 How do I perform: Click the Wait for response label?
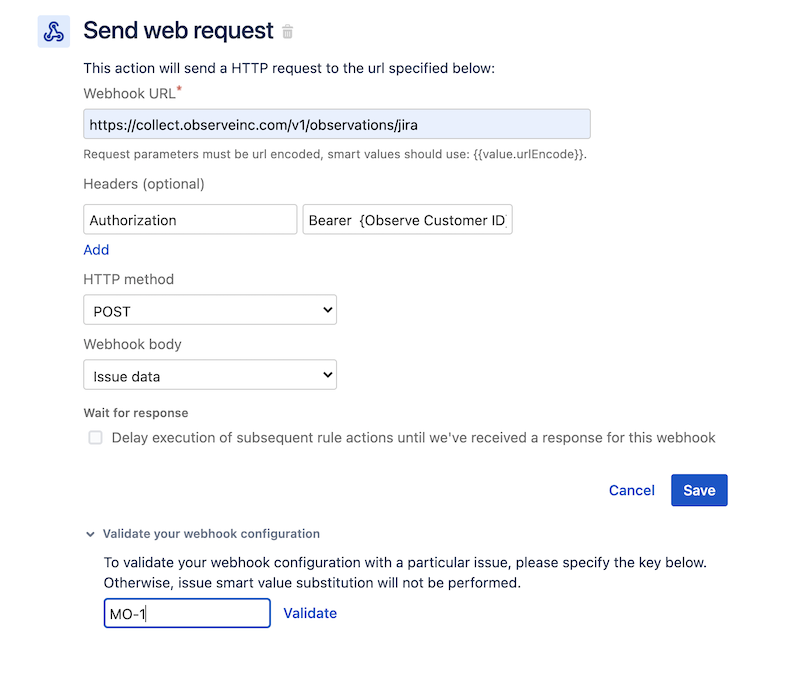pos(136,413)
